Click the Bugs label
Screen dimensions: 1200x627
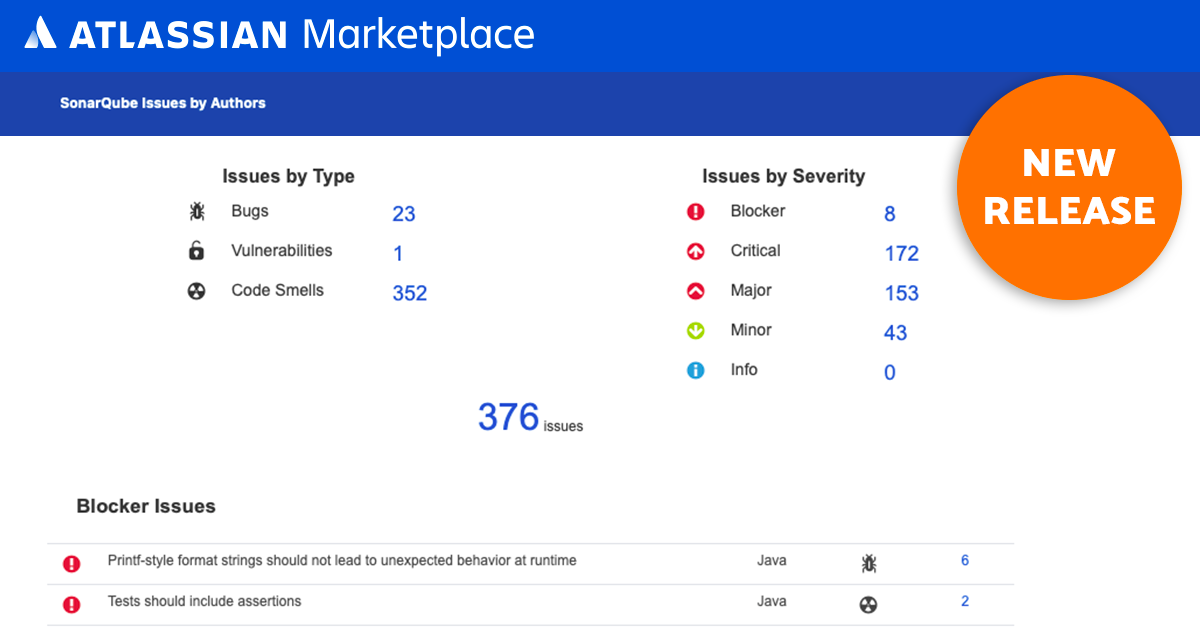pos(250,211)
